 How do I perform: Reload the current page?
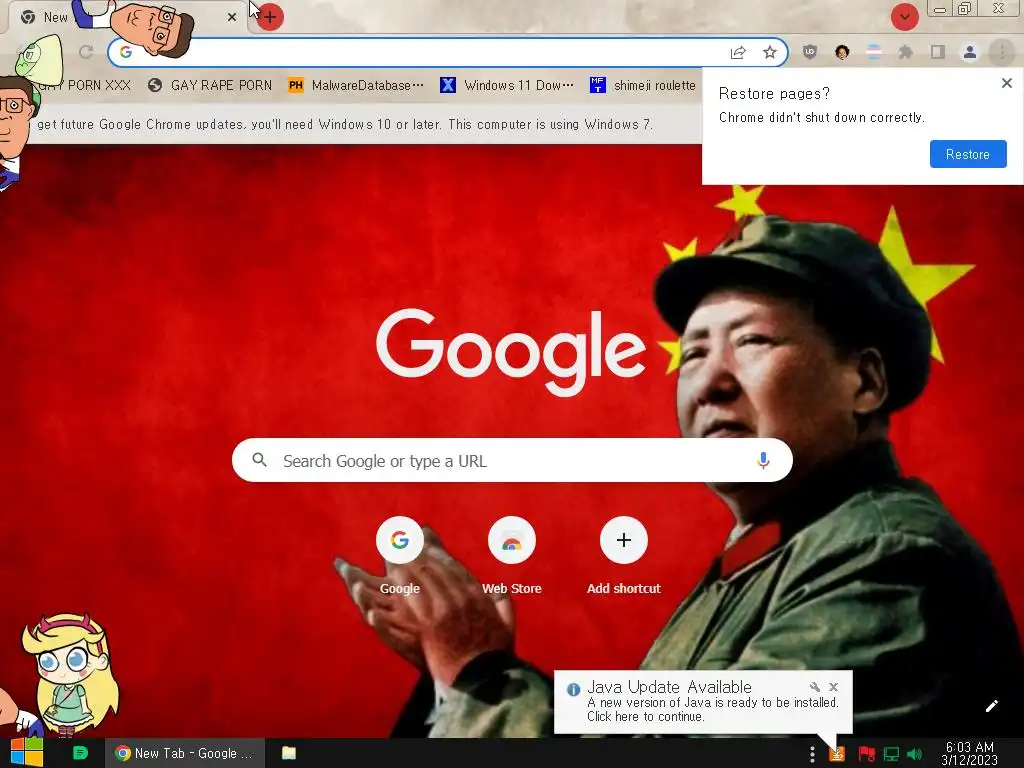tap(86, 52)
